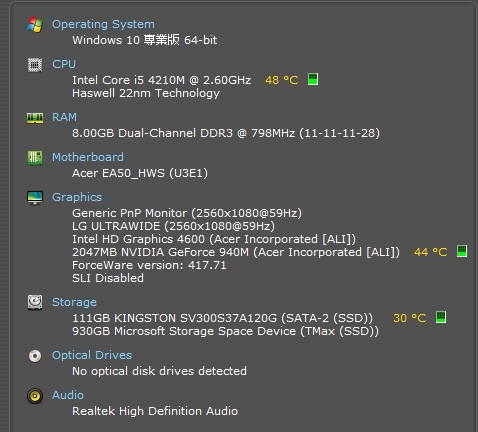The image size is (478, 432).
Task: Click the Windows flag Operating System icon
Action: tap(35, 25)
